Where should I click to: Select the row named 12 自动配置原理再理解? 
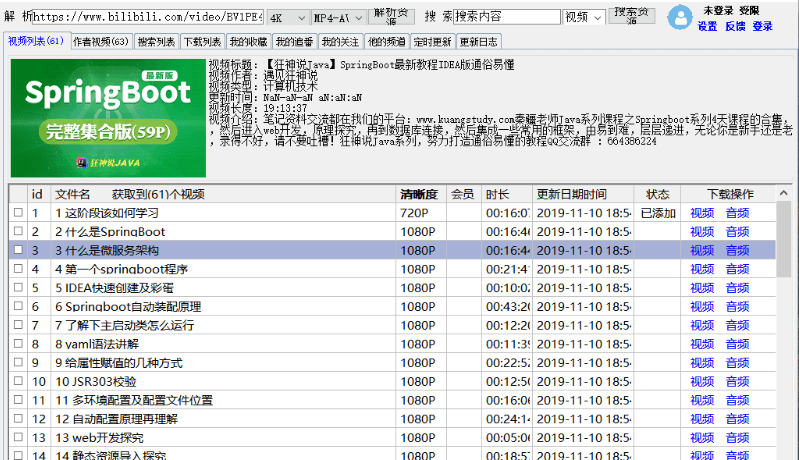click(392, 419)
